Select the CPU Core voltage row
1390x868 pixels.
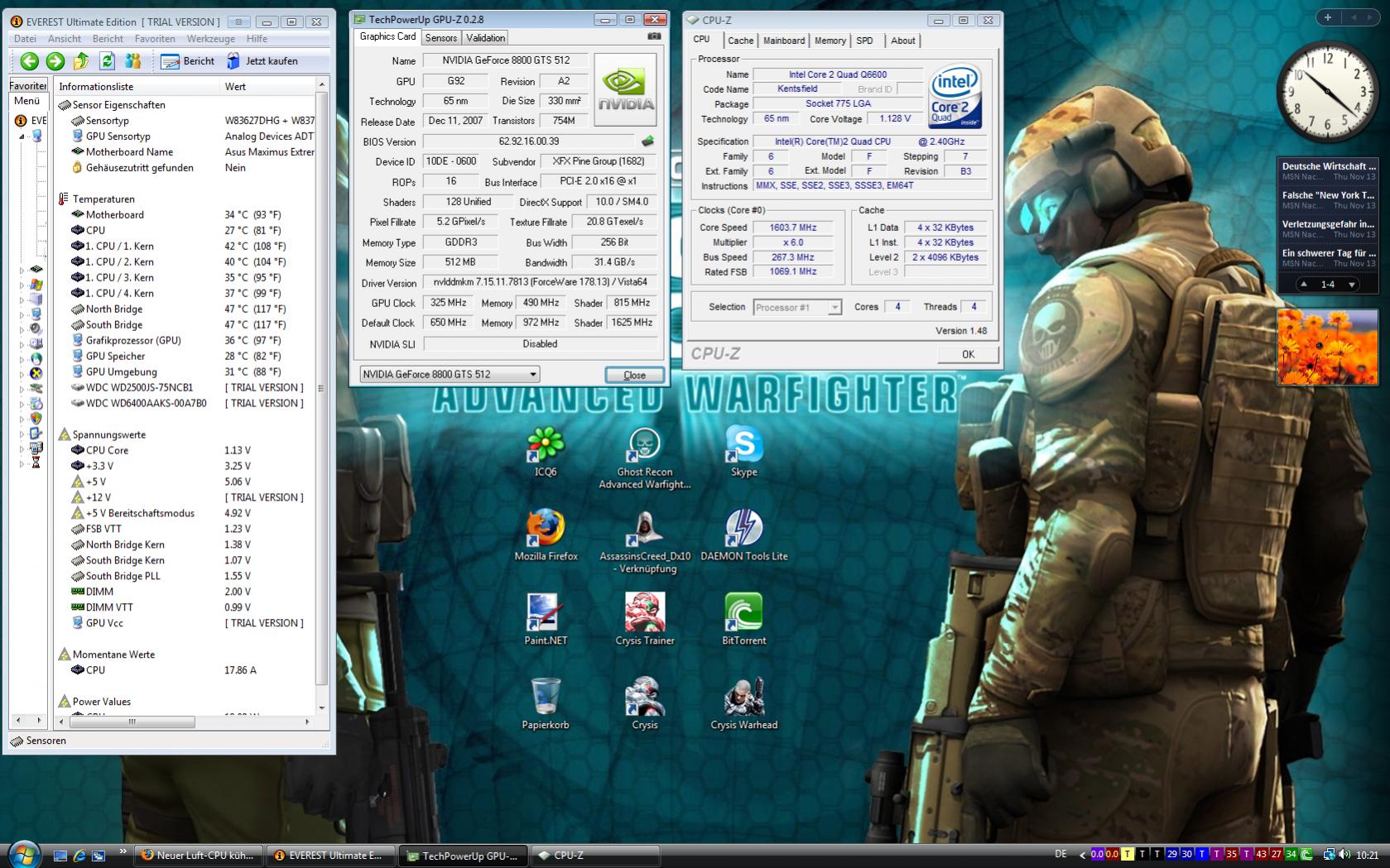coord(185,450)
